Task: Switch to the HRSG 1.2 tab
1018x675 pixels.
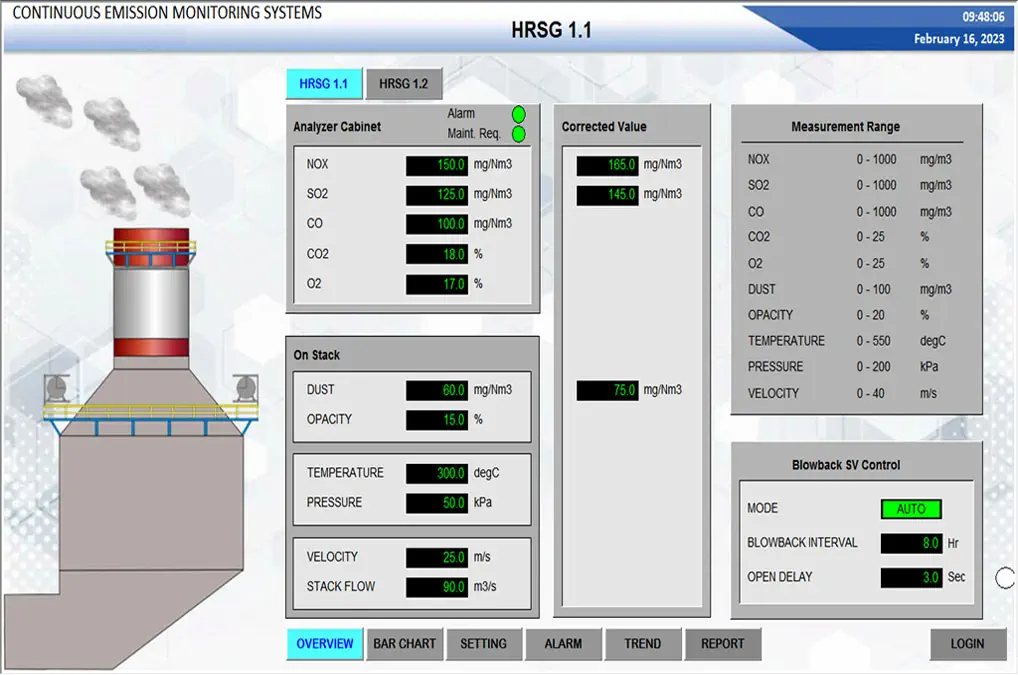Action: [404, 84]
